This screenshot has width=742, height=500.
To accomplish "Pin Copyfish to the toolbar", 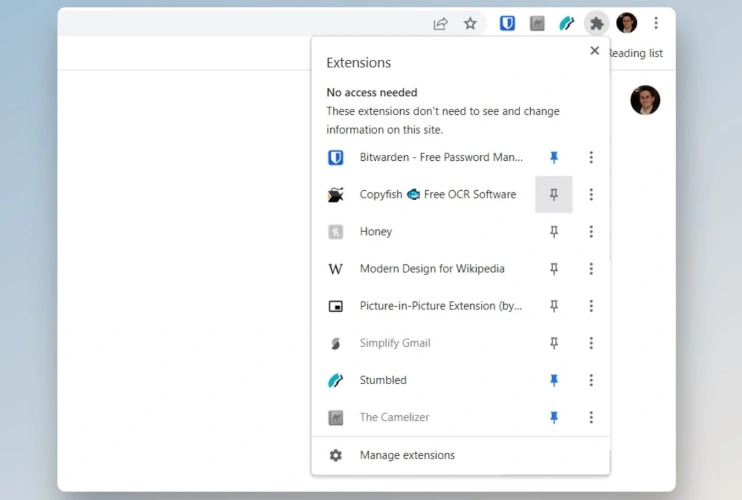I will pyautogui.click(x=554, y=194).
